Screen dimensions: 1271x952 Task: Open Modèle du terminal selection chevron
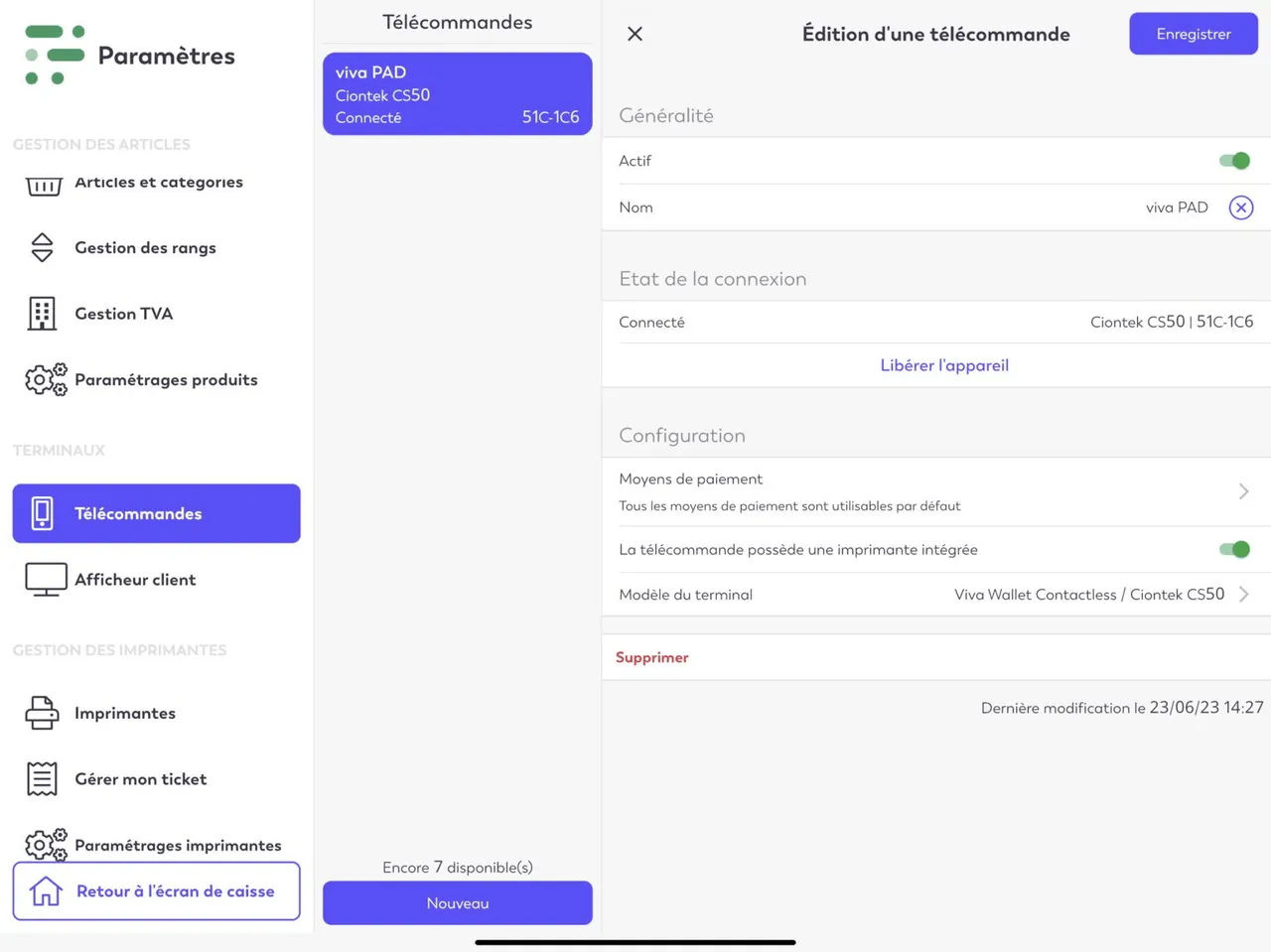1243,595
